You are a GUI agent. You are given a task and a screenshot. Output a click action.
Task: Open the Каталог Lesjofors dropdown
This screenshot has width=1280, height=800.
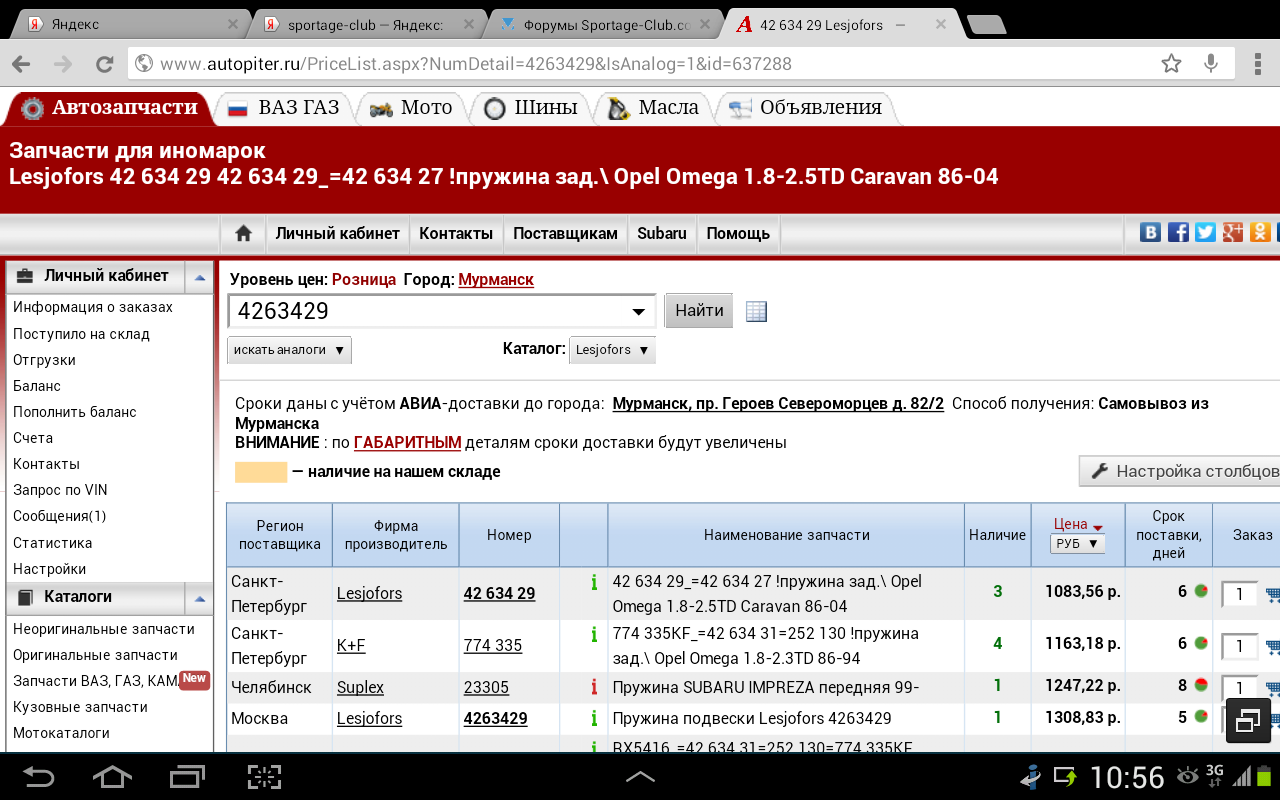612,350
